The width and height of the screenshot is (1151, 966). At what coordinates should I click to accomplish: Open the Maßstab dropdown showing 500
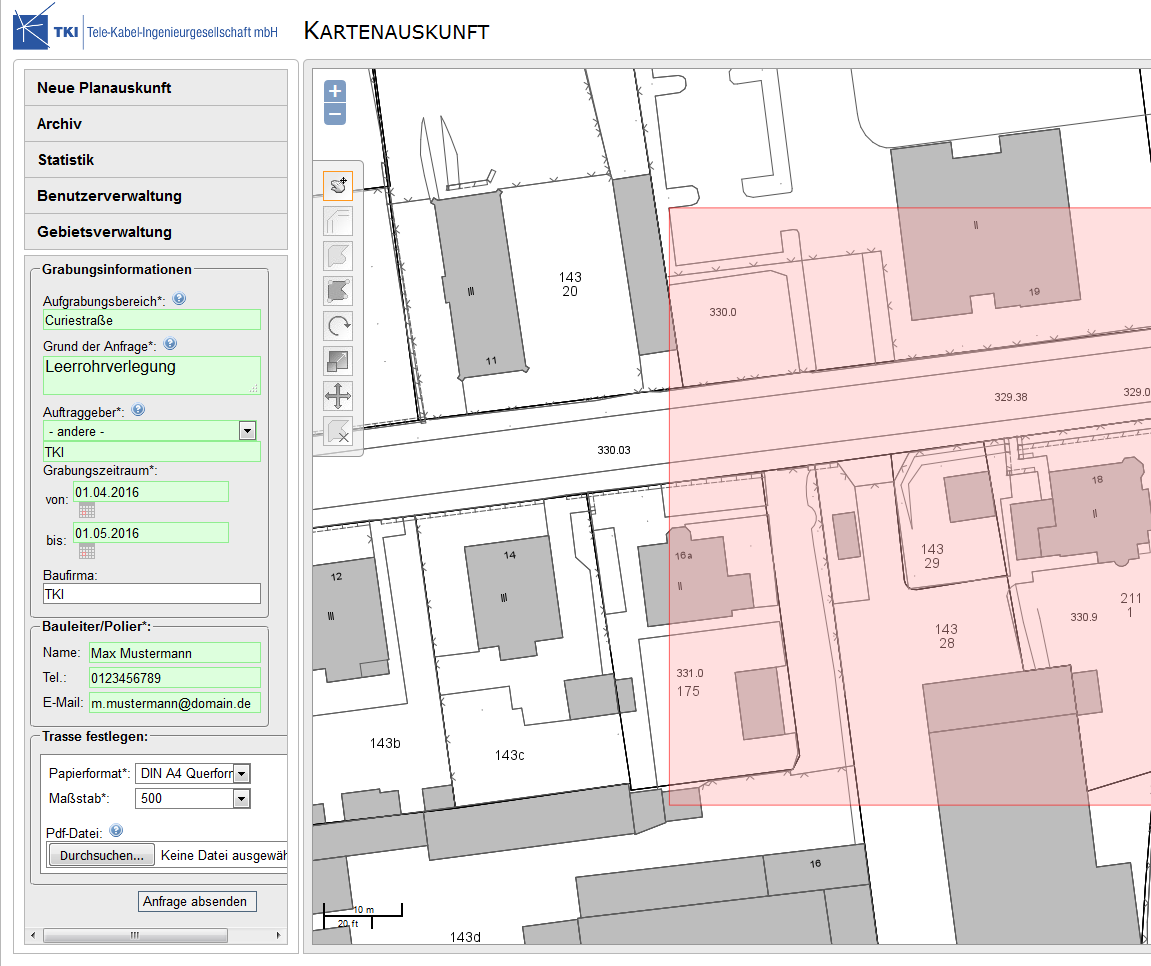tap(241, 798)
